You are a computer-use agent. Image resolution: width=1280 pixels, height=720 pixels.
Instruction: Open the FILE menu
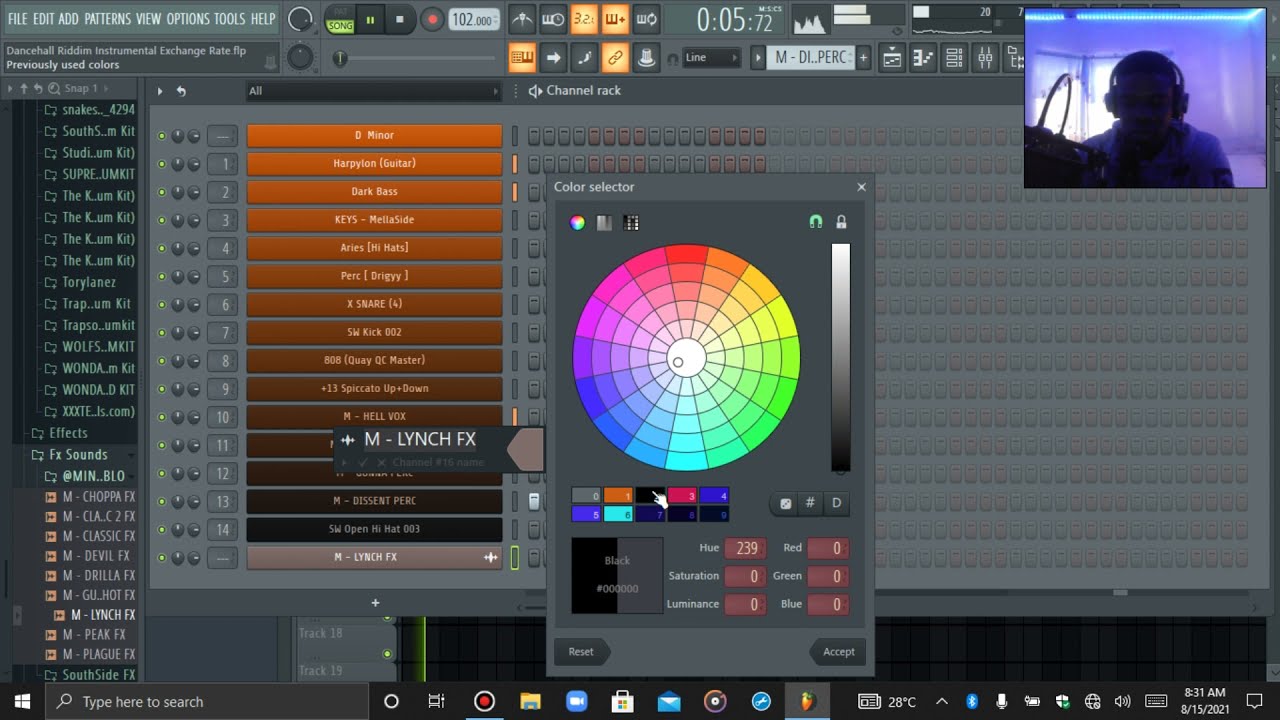[x=17, y=19]
